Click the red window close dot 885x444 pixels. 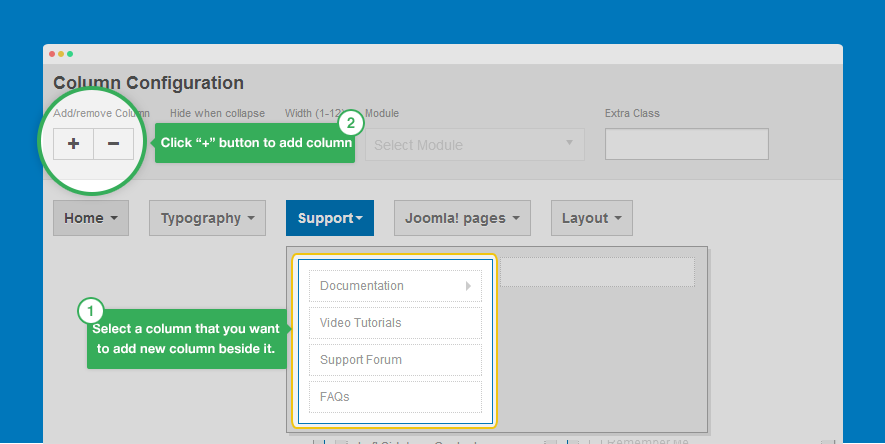[x=52, y=53]
